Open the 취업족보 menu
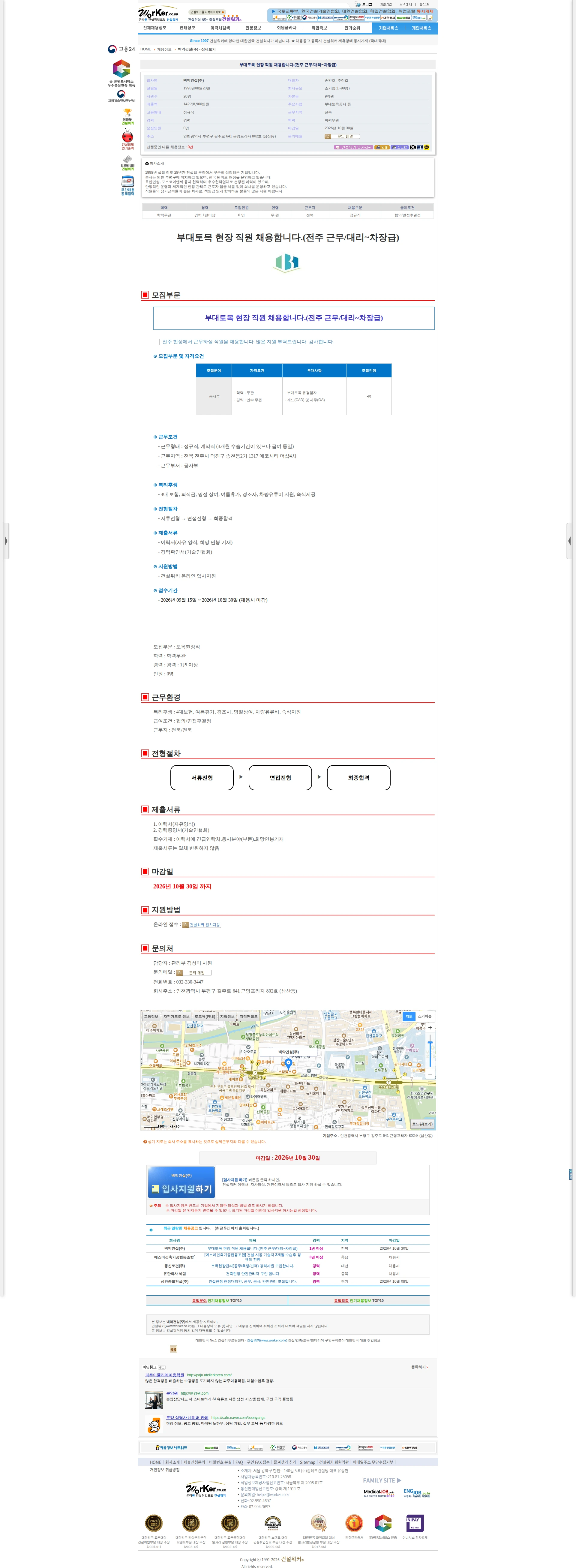The image size is (576, 1568). click(x=319, y=28)
